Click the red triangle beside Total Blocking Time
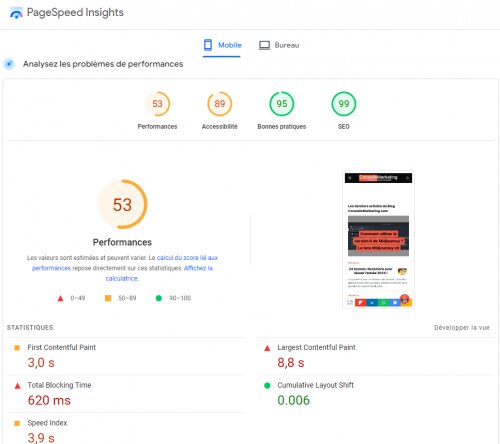The height and width of the screenshot is (444, 500). [17, 386]
